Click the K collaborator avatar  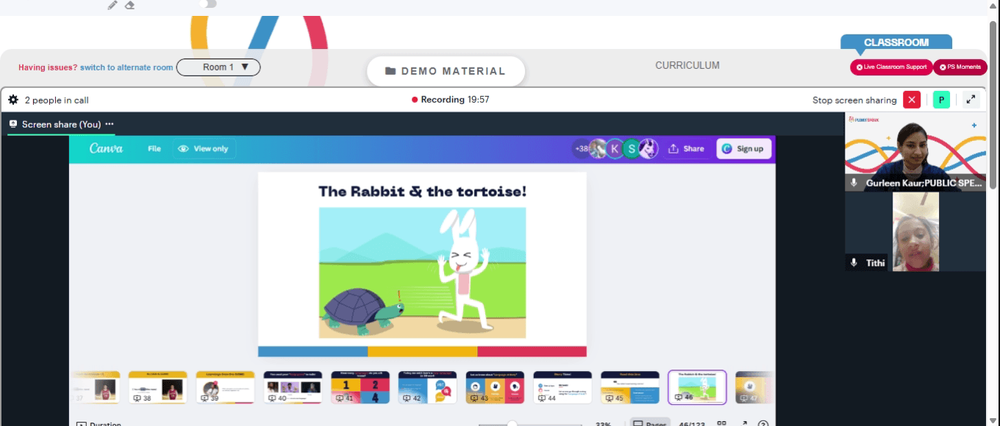pyautogui.click(x=615, y=149)
